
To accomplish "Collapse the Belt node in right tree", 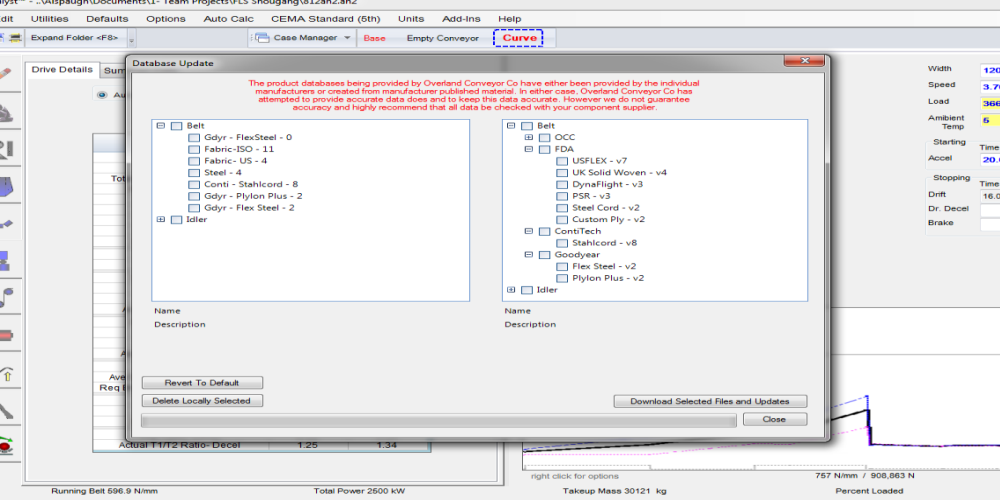I will [511, 126].
